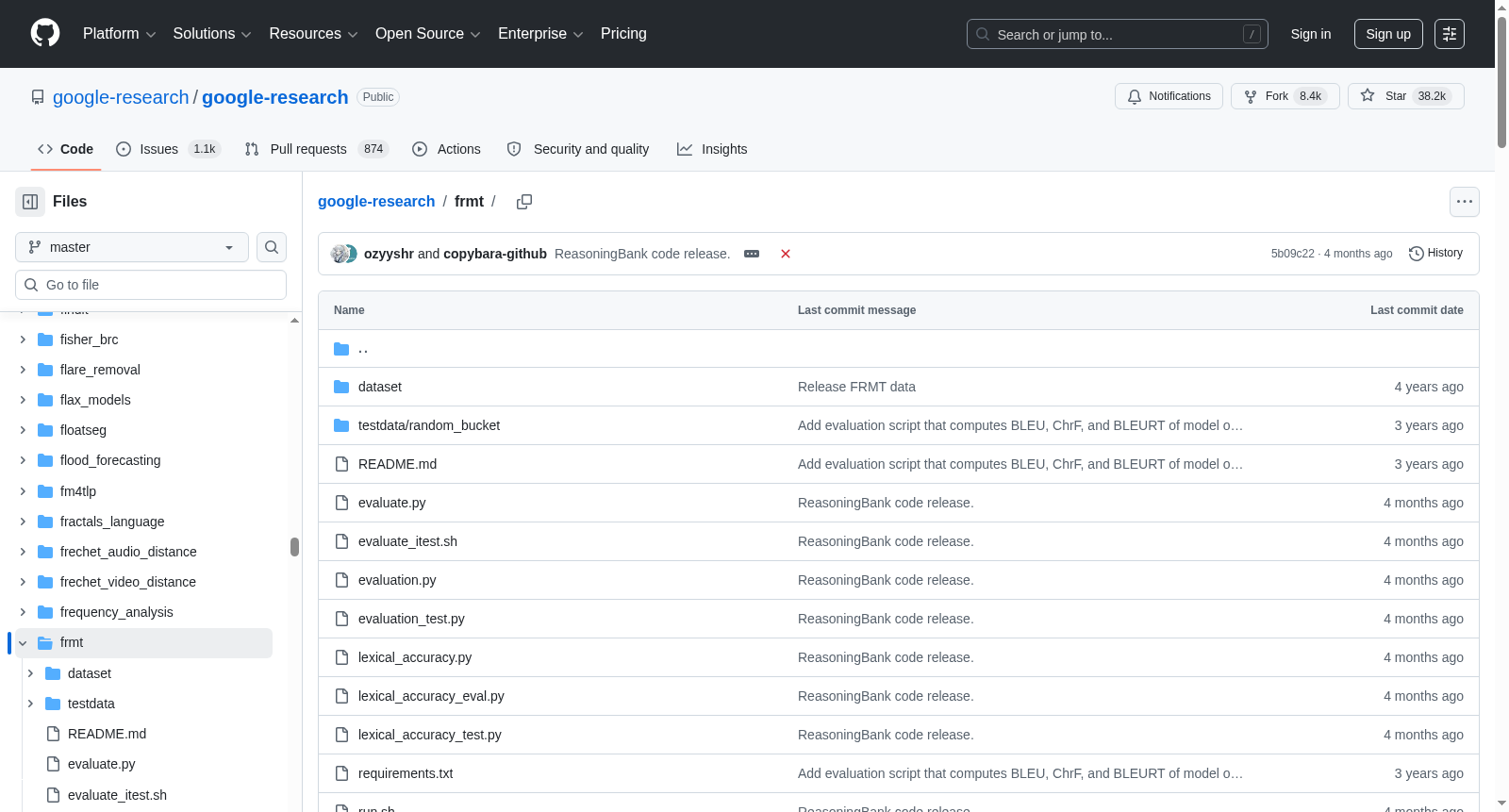Select flood_forecasting in file tree

point(110,460)
